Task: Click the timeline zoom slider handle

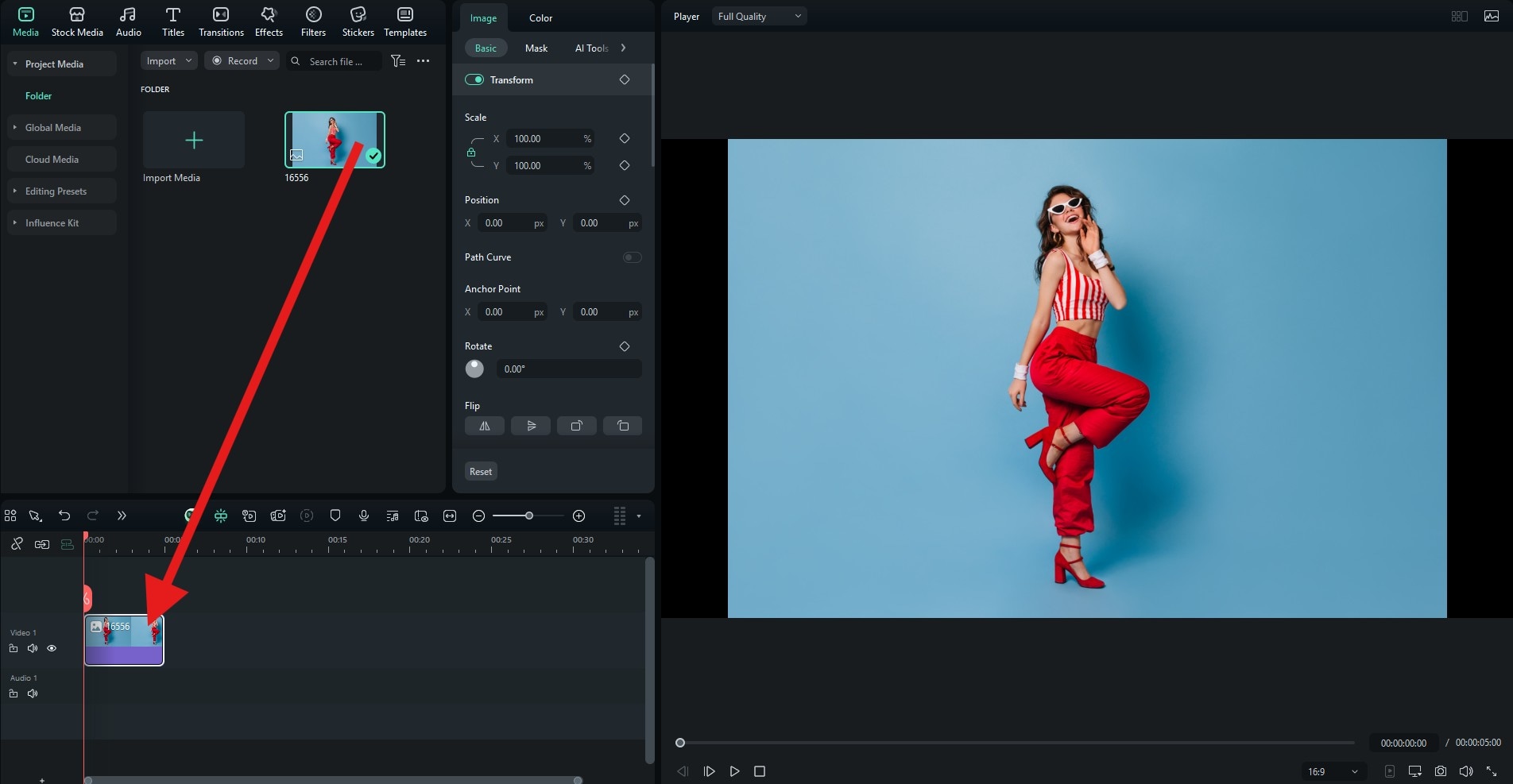Action: coord(529,516)
